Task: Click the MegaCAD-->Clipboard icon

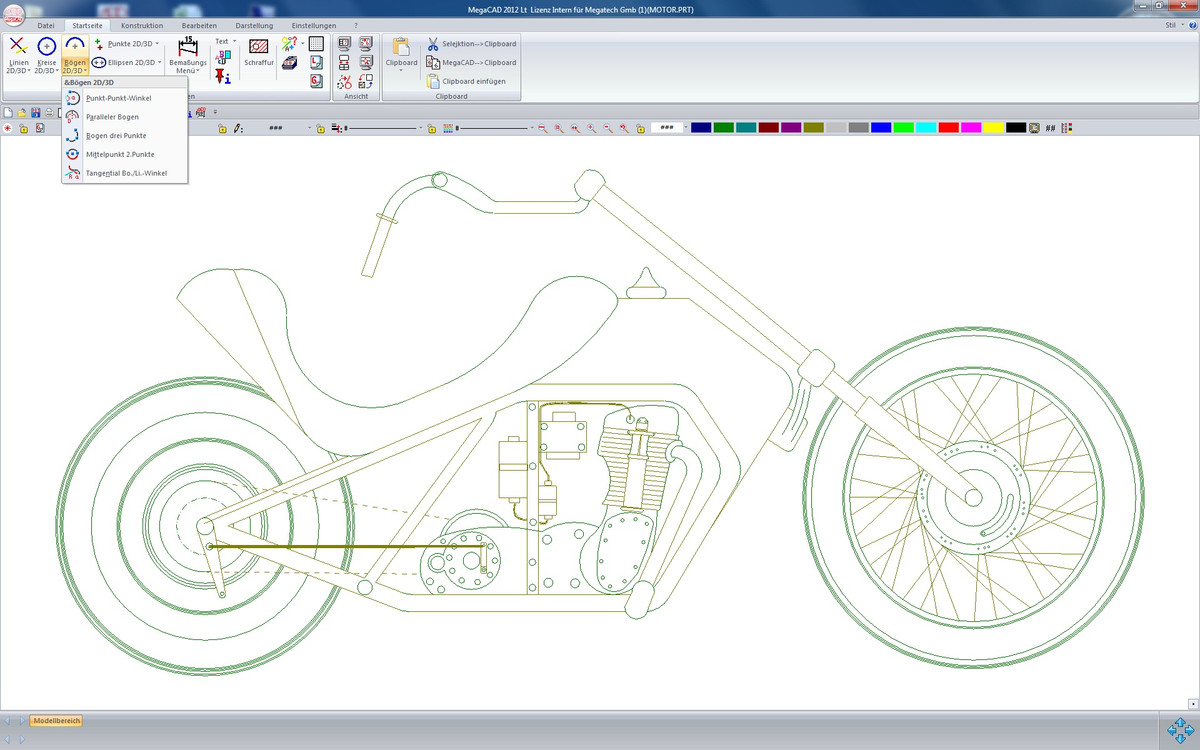Action: click(x=433, y=62)
